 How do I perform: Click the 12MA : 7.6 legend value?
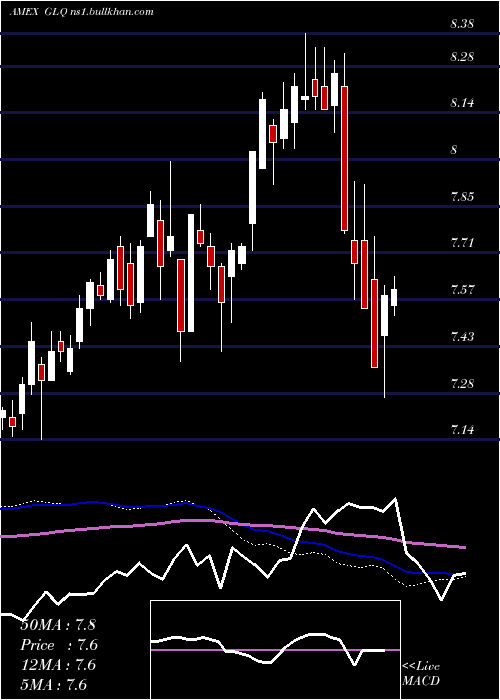[x=58, y=665]
